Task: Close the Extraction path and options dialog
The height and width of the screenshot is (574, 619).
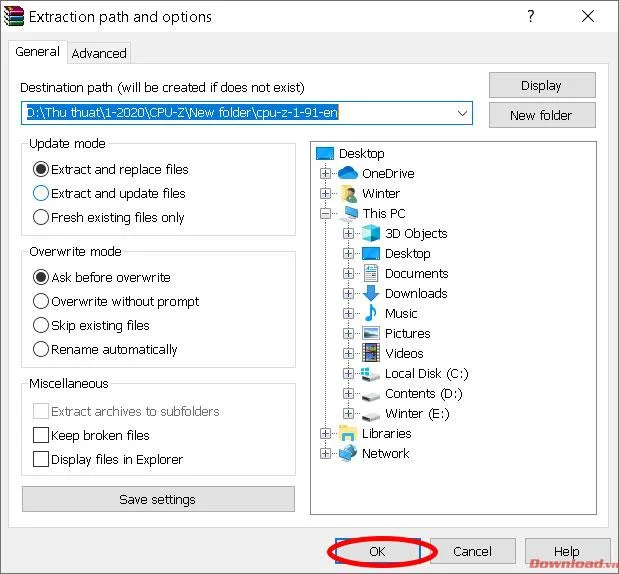Action: pyautogui.click(x=588, y=16)
